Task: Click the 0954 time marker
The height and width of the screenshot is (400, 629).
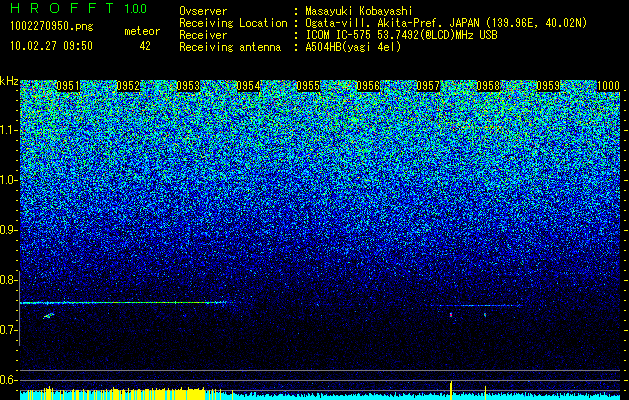Action: tap(248, 86)
